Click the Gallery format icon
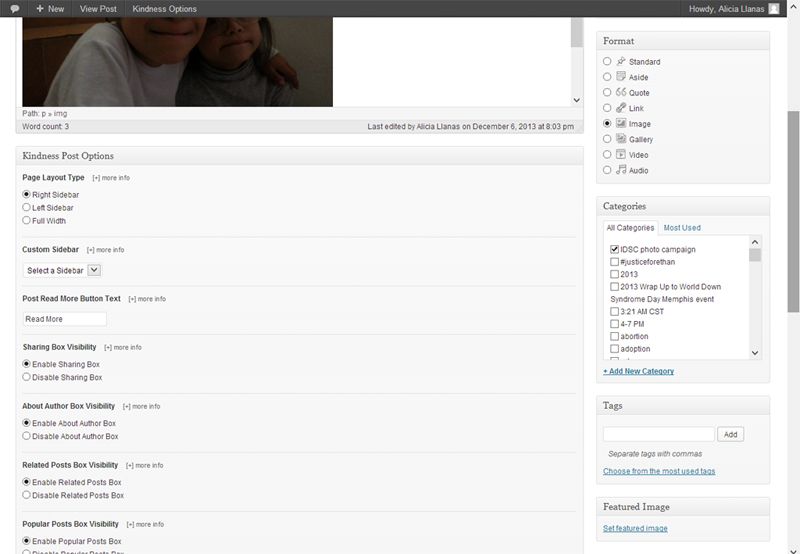This screenshot has height=554, width=800. pos(620,139)
